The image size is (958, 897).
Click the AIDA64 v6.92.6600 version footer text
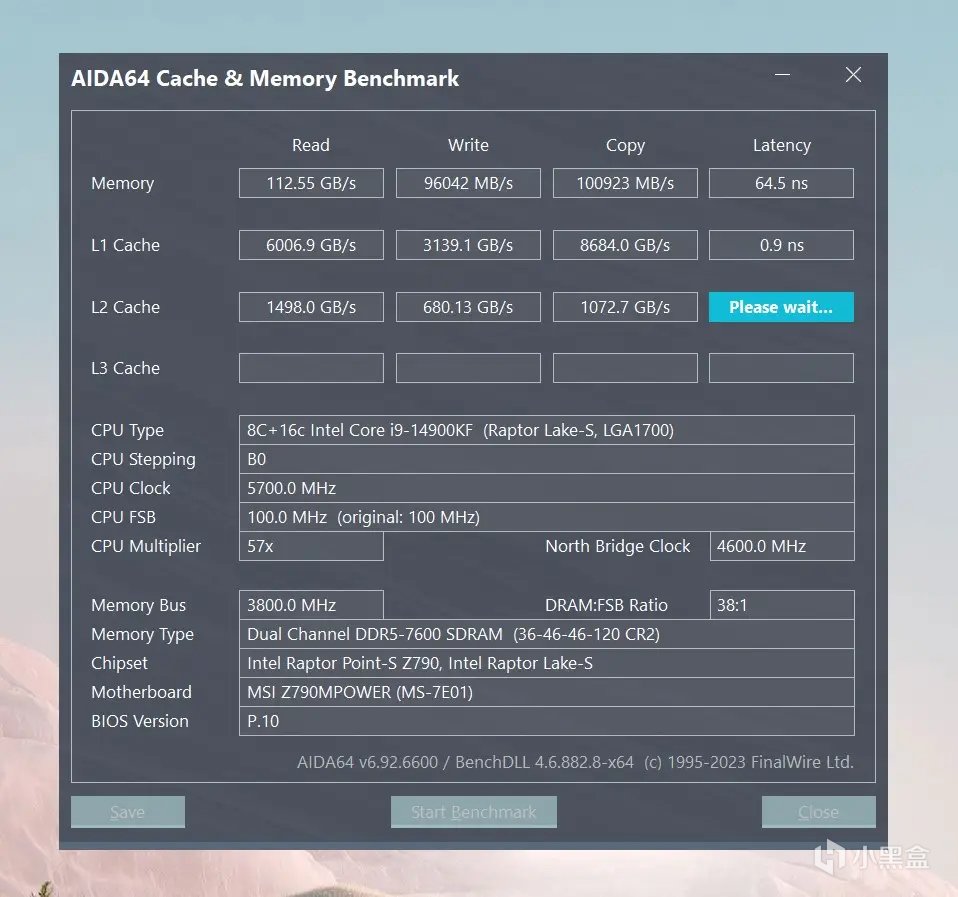(x=575, y=763)
